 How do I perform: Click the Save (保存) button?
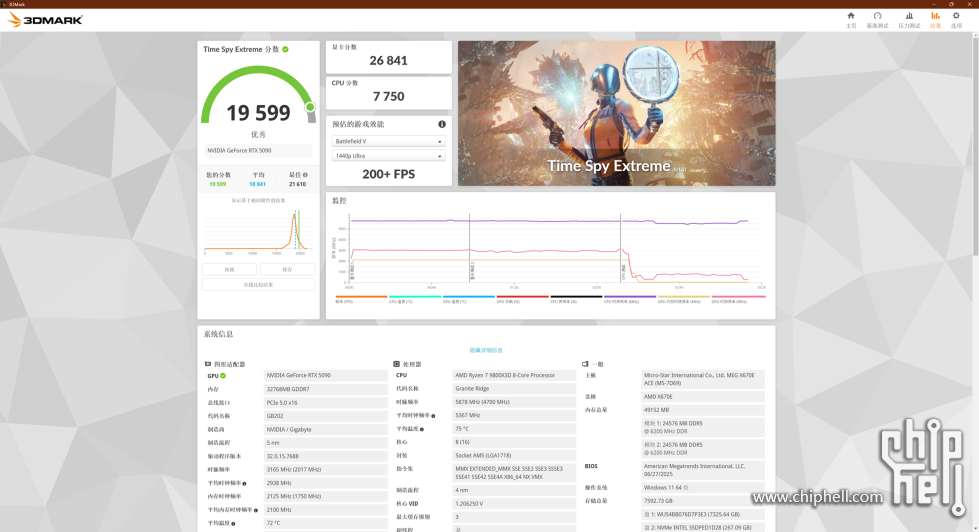[287, 269]
